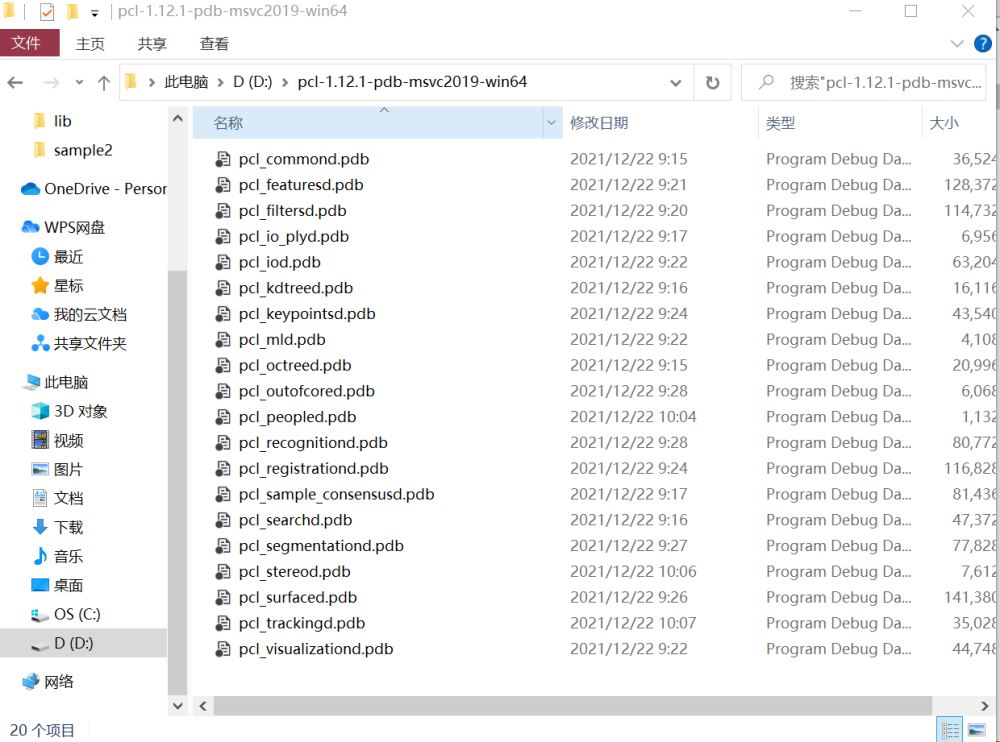Open recent locations dropdown arrow
Image resolution: width=1000 pixels, height=742 pixels.
79,82
